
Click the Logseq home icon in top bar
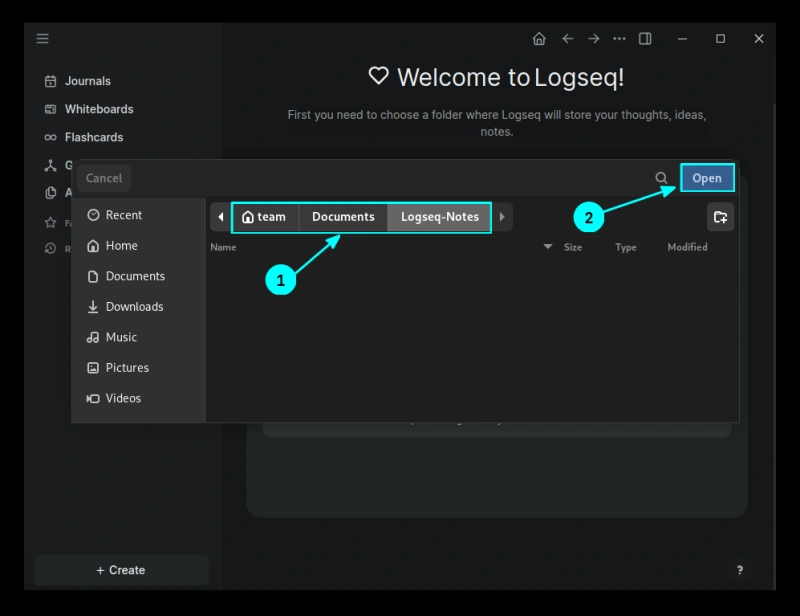point(539,39)
